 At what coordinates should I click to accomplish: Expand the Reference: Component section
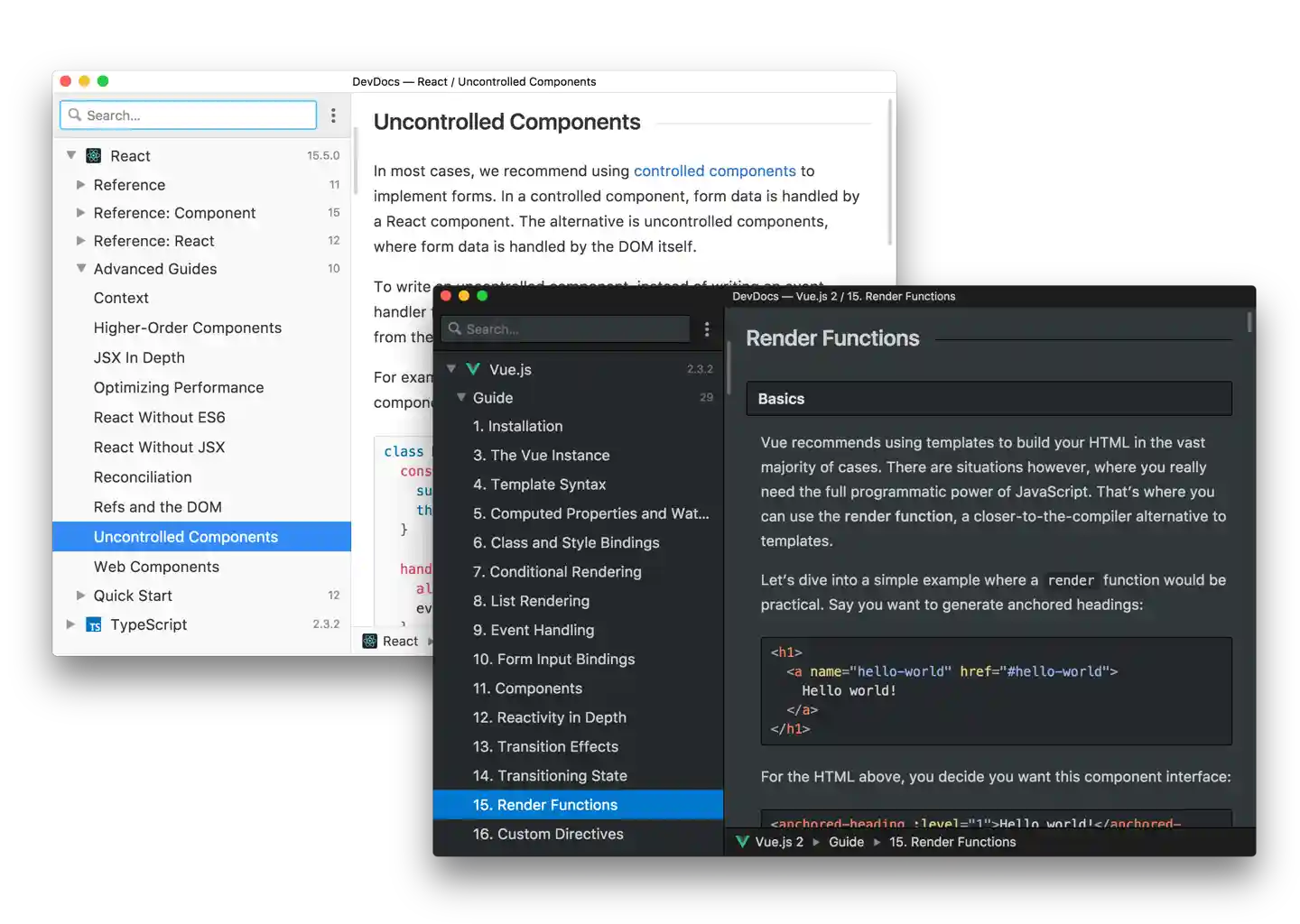[x=79, y=213]
